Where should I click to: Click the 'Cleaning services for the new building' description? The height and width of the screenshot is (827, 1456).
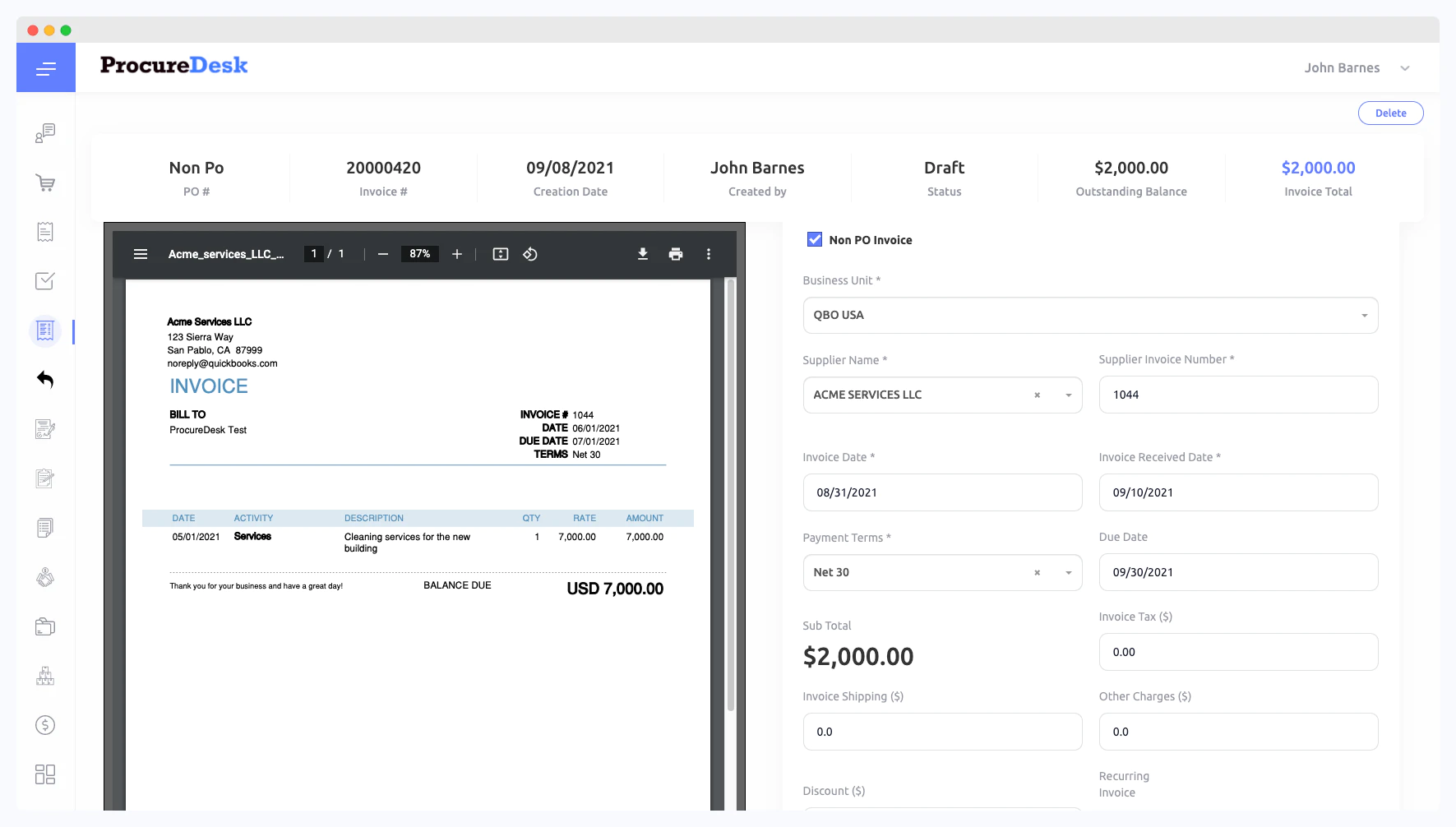[x=408, y=543]
